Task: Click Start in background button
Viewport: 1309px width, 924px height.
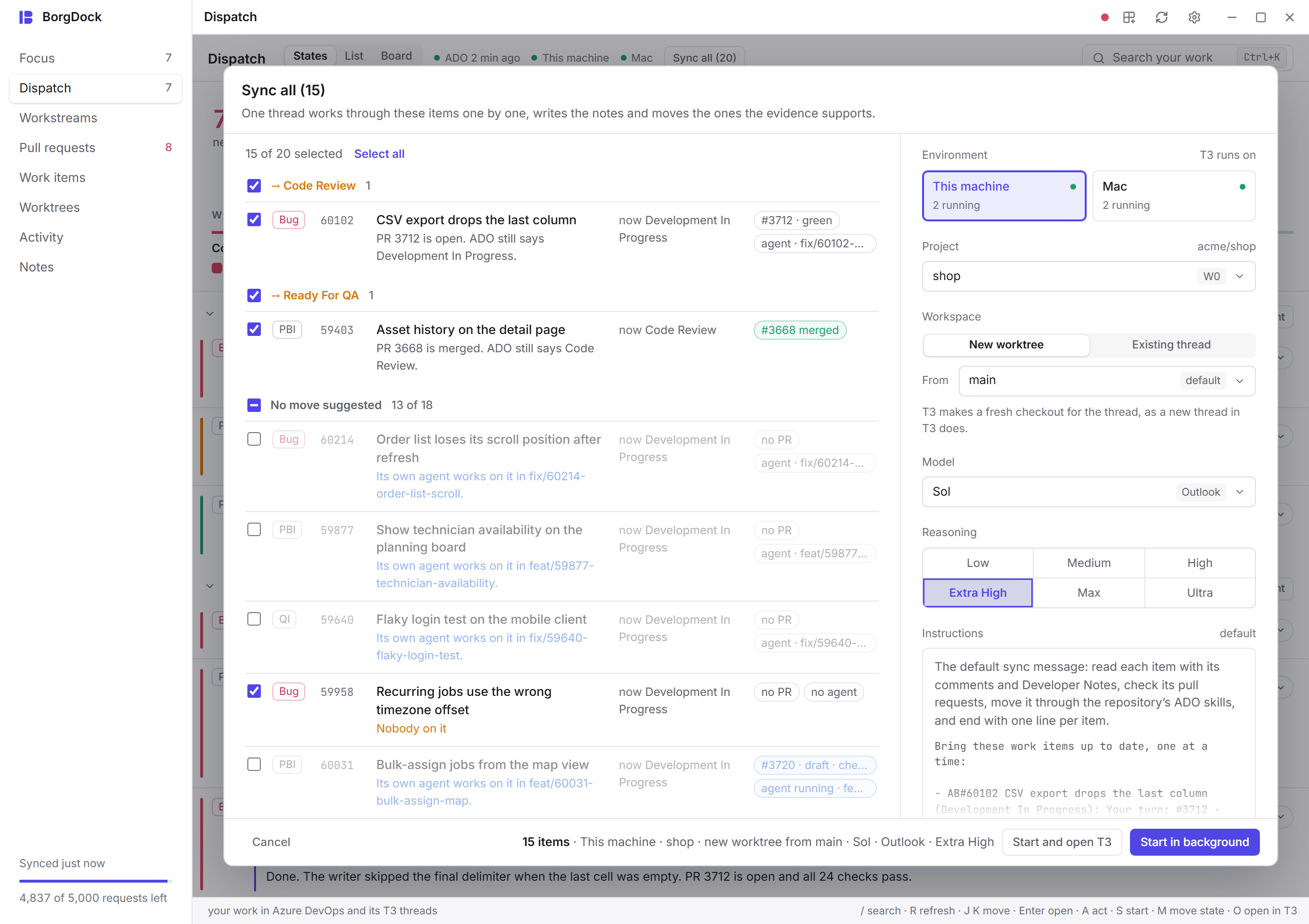Action: coord(1194,842)
